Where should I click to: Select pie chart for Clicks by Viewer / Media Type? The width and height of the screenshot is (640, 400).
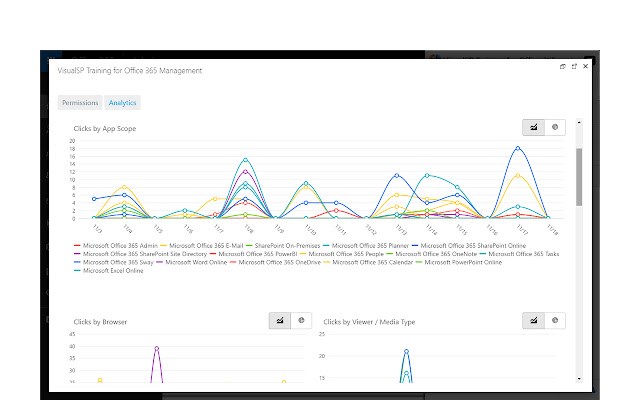coord(555,320)
